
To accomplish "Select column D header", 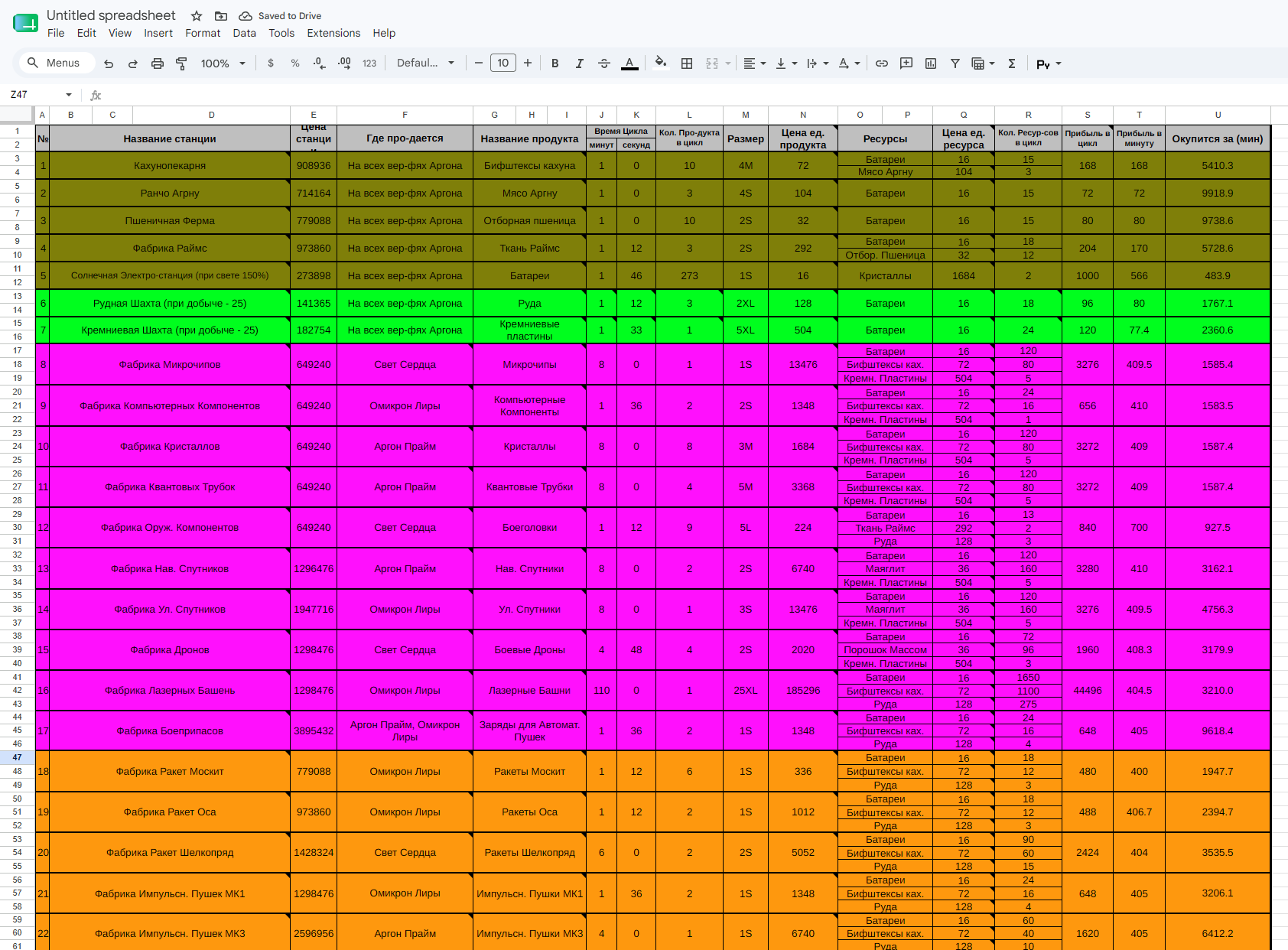I will tap(212, 115).
